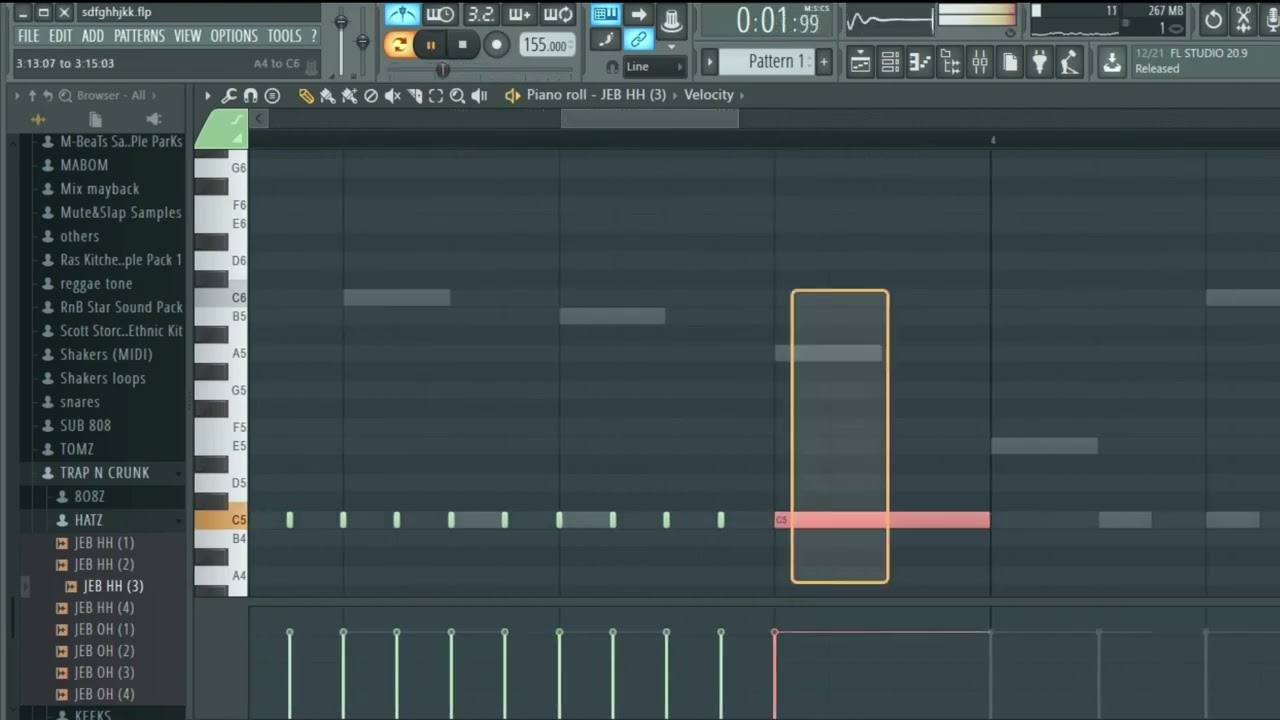The image size is (1280, 720).
Task: Open the OPTIONS menu
Action: (234, 36)
